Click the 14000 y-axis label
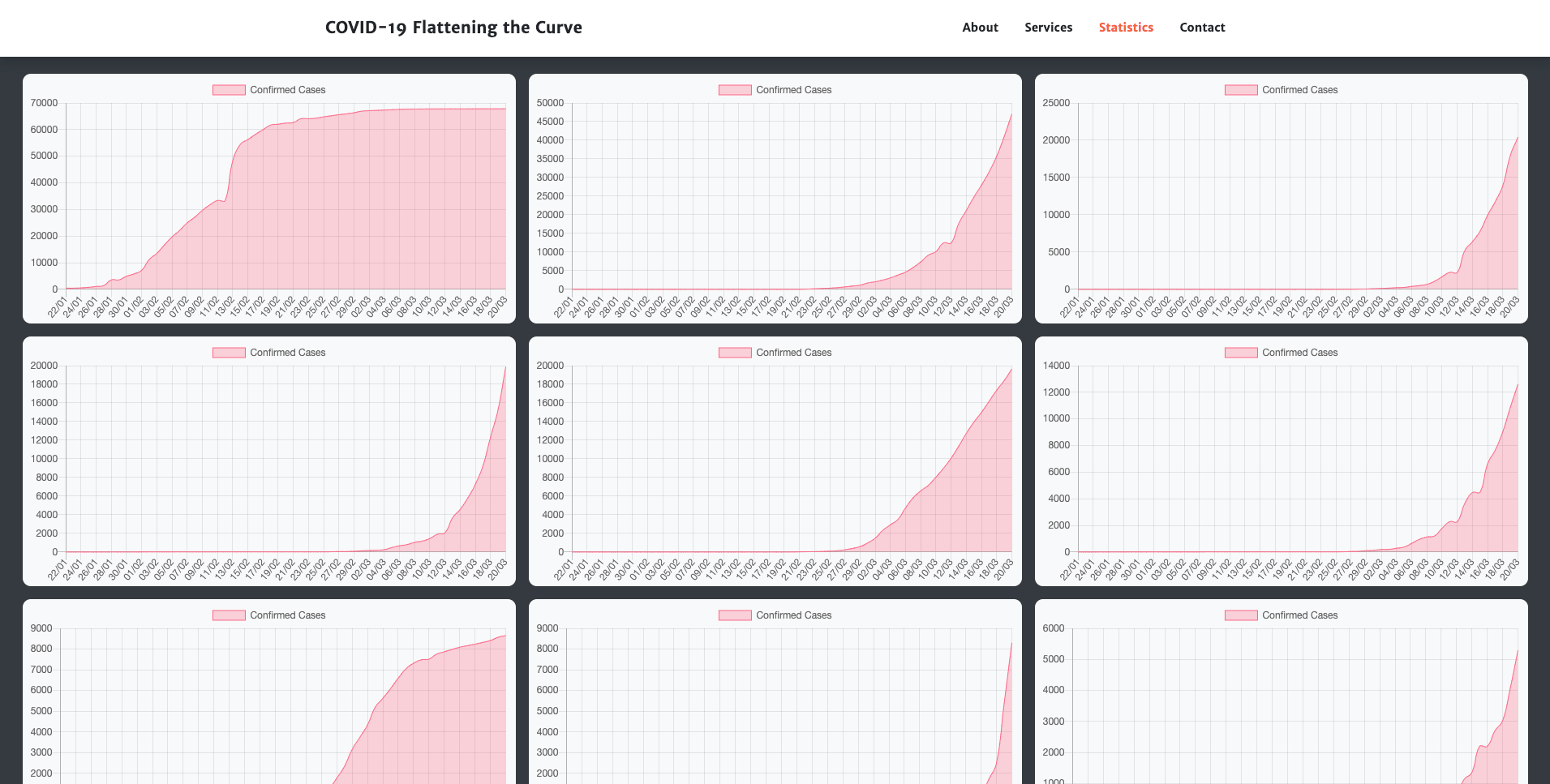The height and width of the screenshot is (784, 1550). coord(1056,366)
